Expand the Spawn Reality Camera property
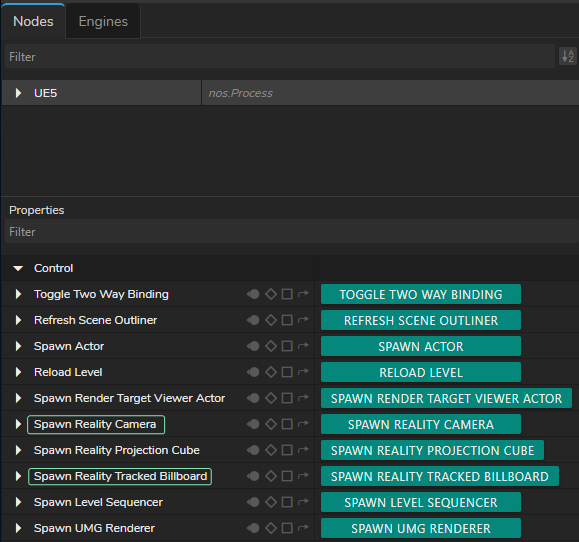The height and width of the screenshot is (542, 579). 18,424
